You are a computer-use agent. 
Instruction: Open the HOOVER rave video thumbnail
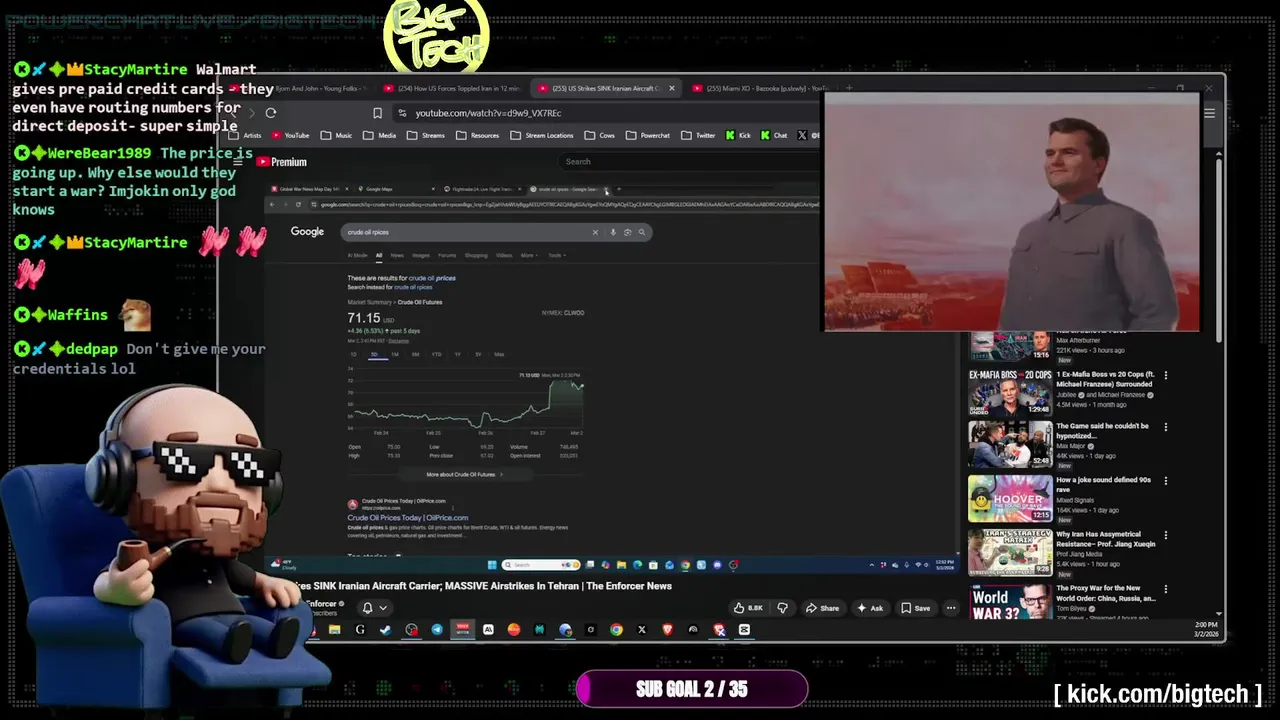click(x=1010, y=498)
